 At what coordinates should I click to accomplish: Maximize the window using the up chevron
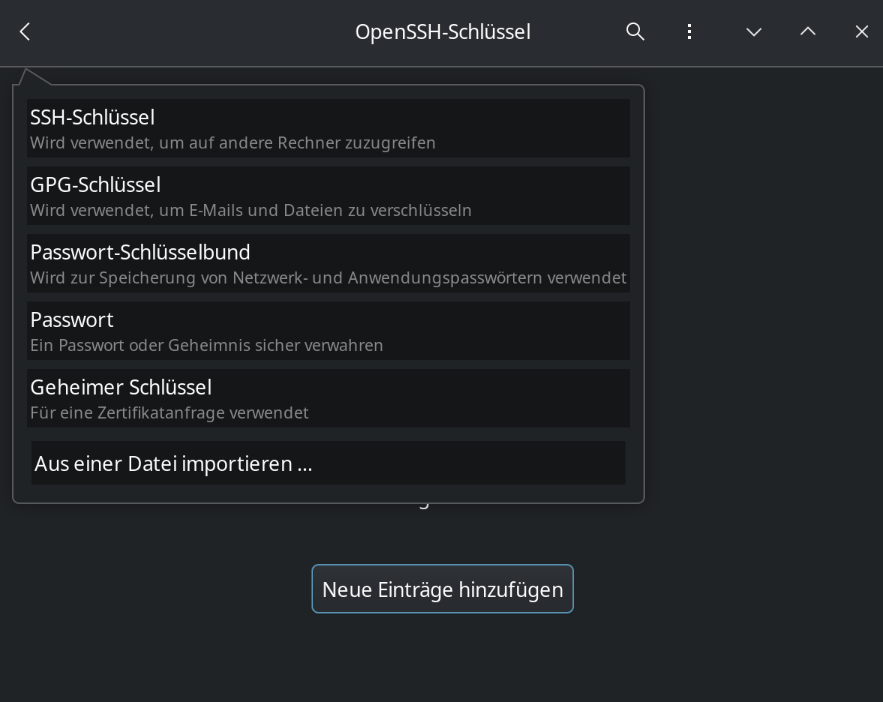pyautogui.click(x=808, y=32)
